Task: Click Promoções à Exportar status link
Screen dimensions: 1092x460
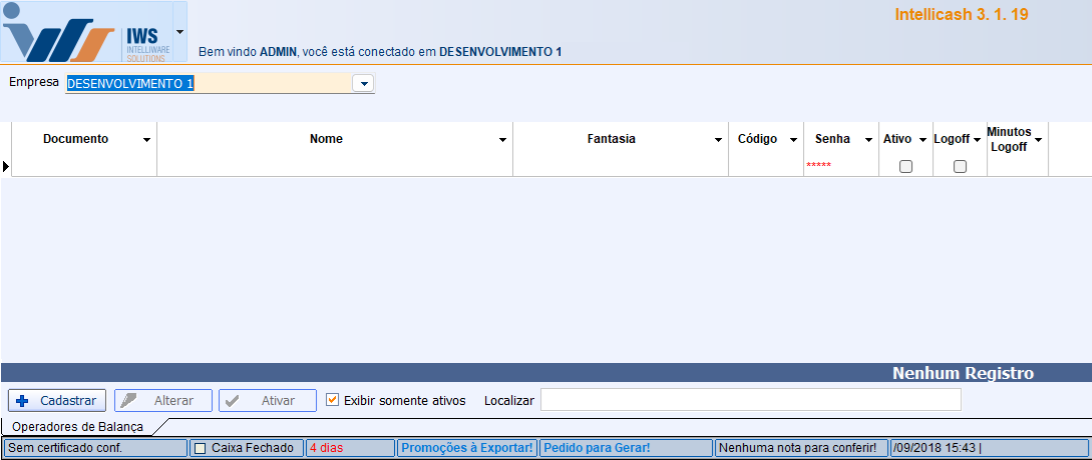Action: tap(466, 448)
